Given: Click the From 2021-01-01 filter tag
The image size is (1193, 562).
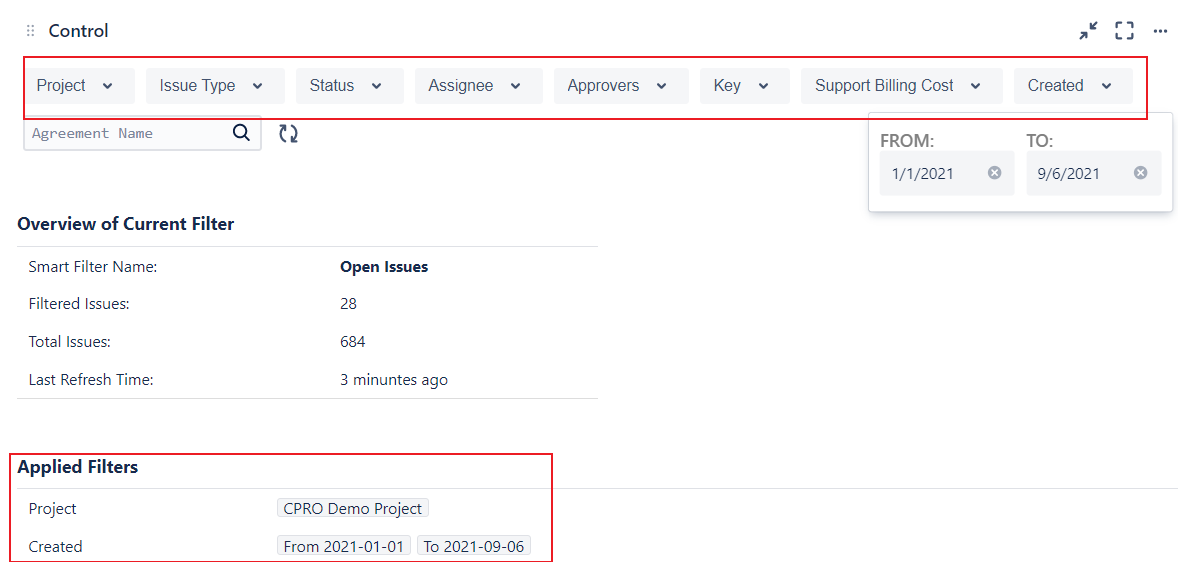Looking at the screenshot, I should [x=344, y=546].
